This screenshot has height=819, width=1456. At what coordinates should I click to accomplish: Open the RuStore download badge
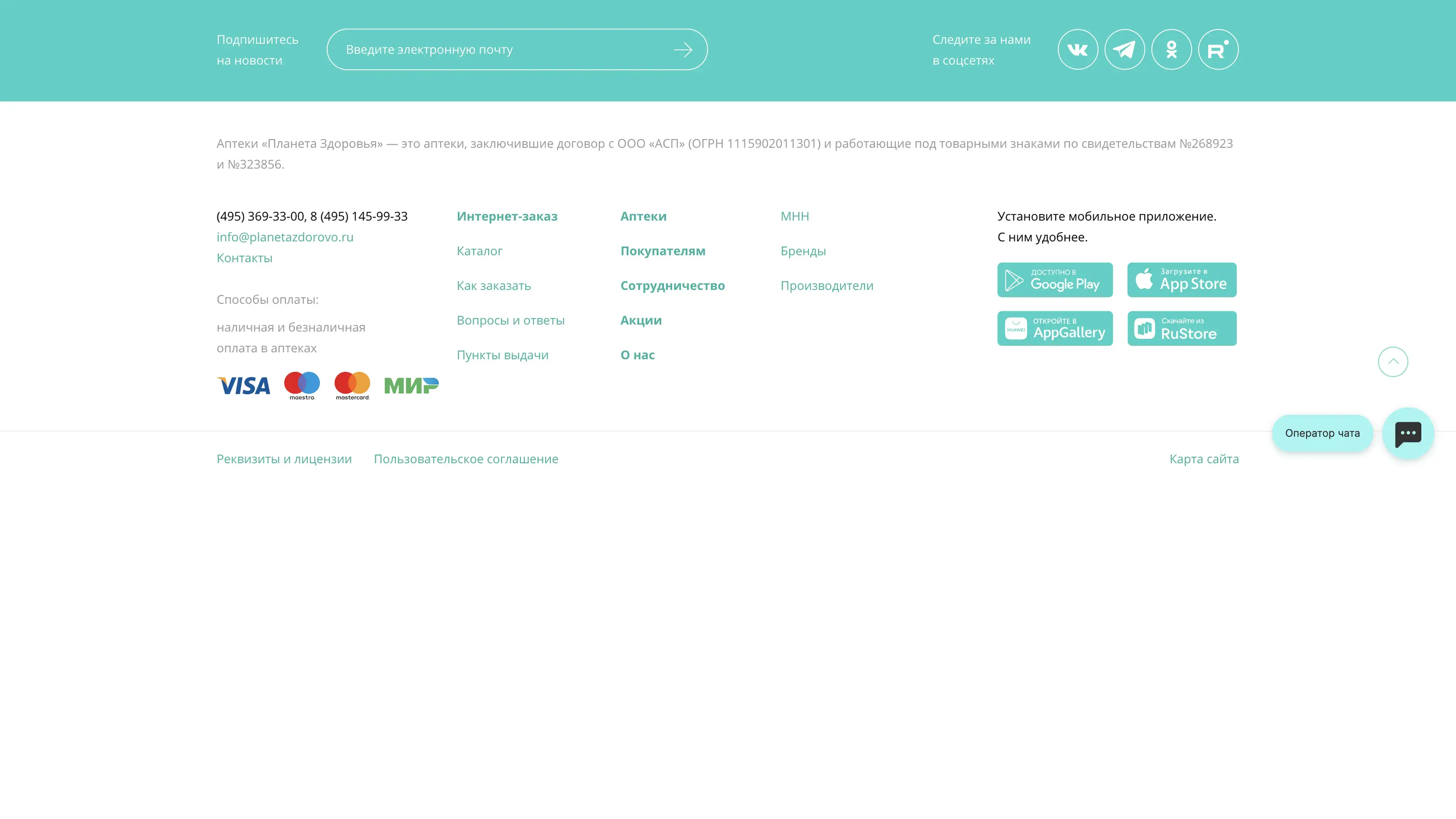(1181, 328)
